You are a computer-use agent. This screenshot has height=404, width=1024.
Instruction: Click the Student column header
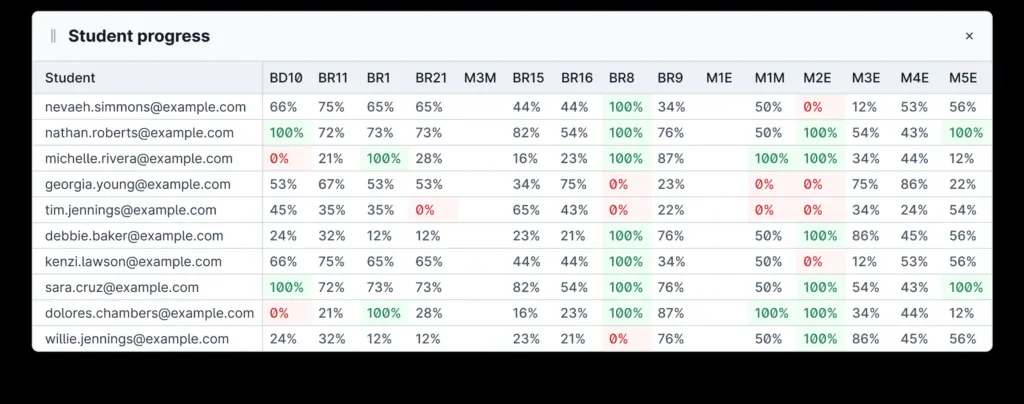[x=70, y=78]
